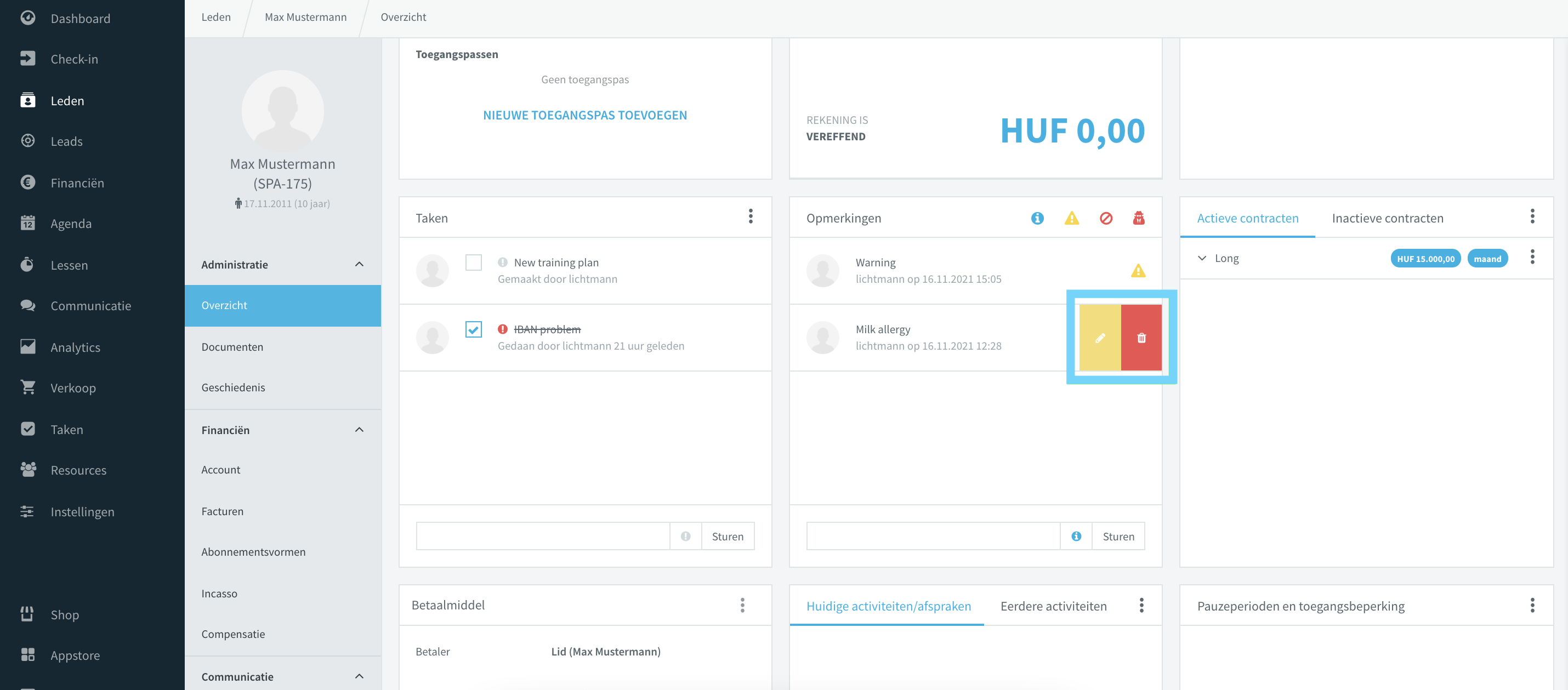The height and width of the screenshot is (690, 1568).
Task: Click Sturen button in the Taken panel
Action: pos(728,536)
